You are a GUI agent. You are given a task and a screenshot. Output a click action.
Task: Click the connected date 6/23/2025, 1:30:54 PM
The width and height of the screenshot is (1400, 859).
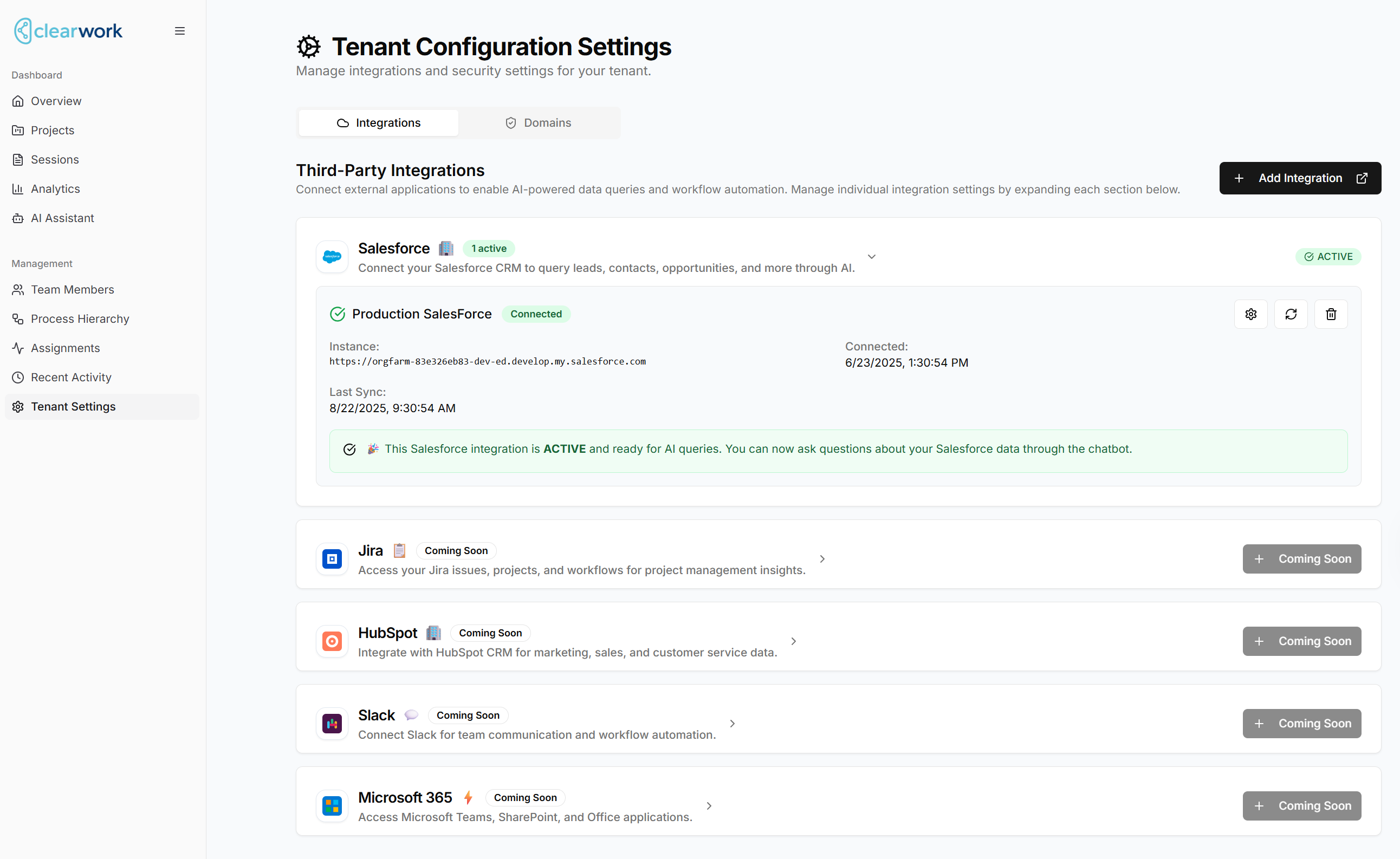tap(906, 362)
